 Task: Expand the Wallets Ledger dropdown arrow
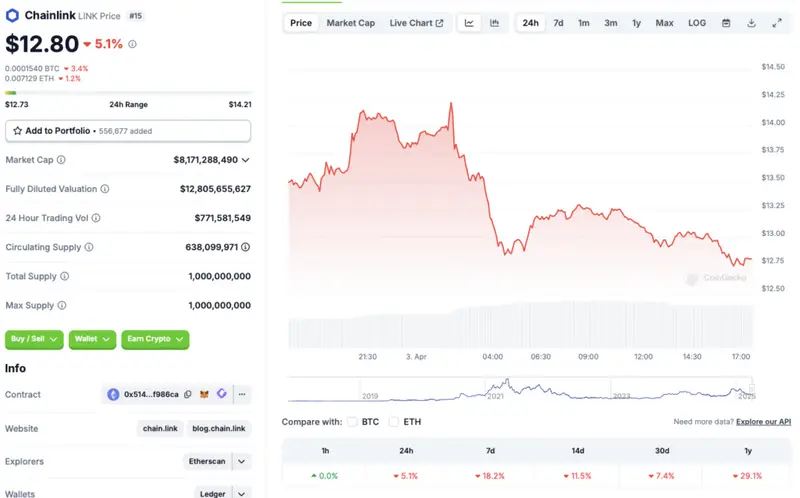tap(241, 493)
